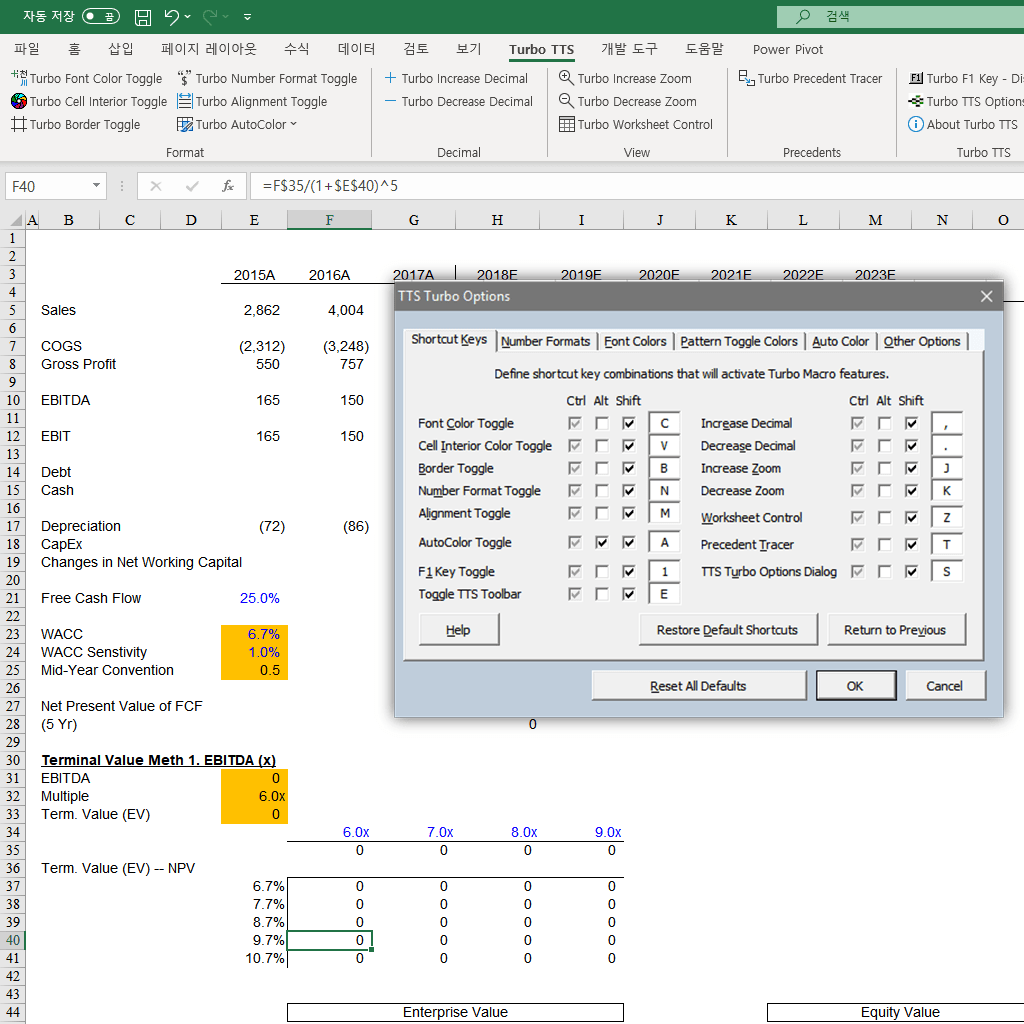Click the Undo arrow icon

click(171, 16)
